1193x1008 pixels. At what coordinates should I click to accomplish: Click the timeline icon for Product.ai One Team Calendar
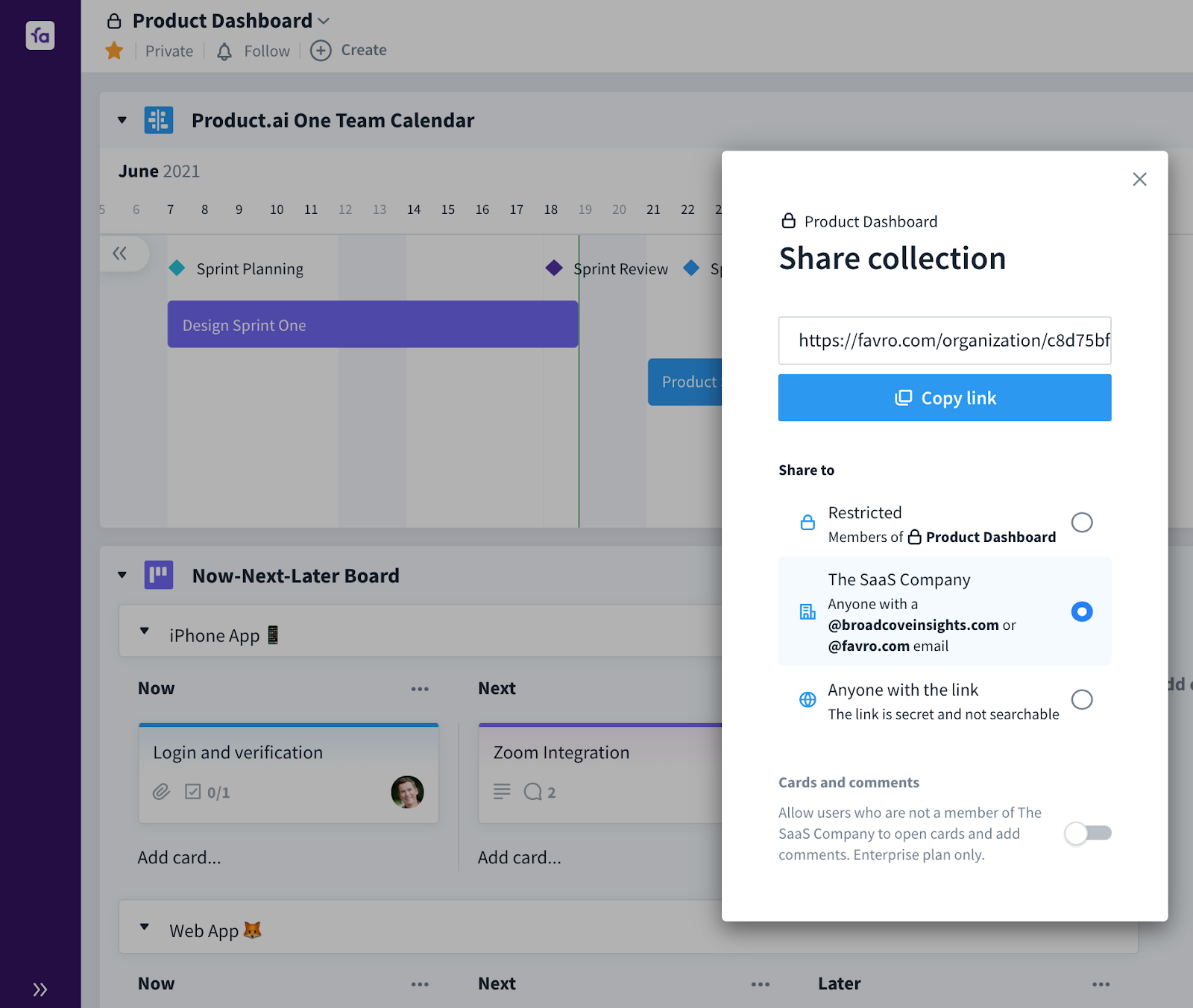click(x=159, y=120)
